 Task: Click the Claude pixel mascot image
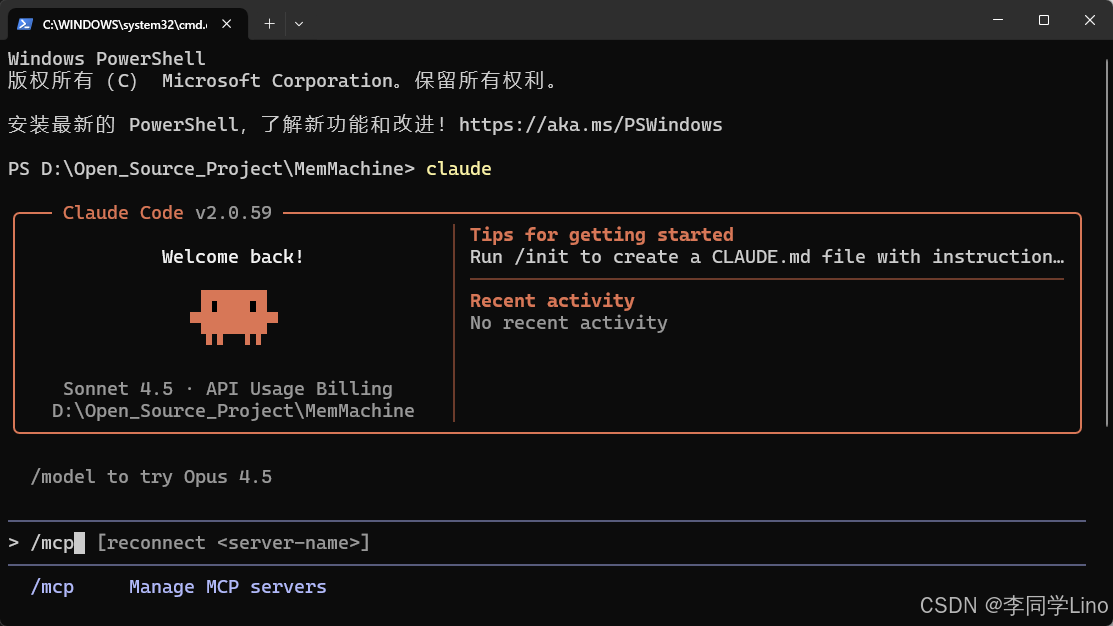click(x=234, y=317)
